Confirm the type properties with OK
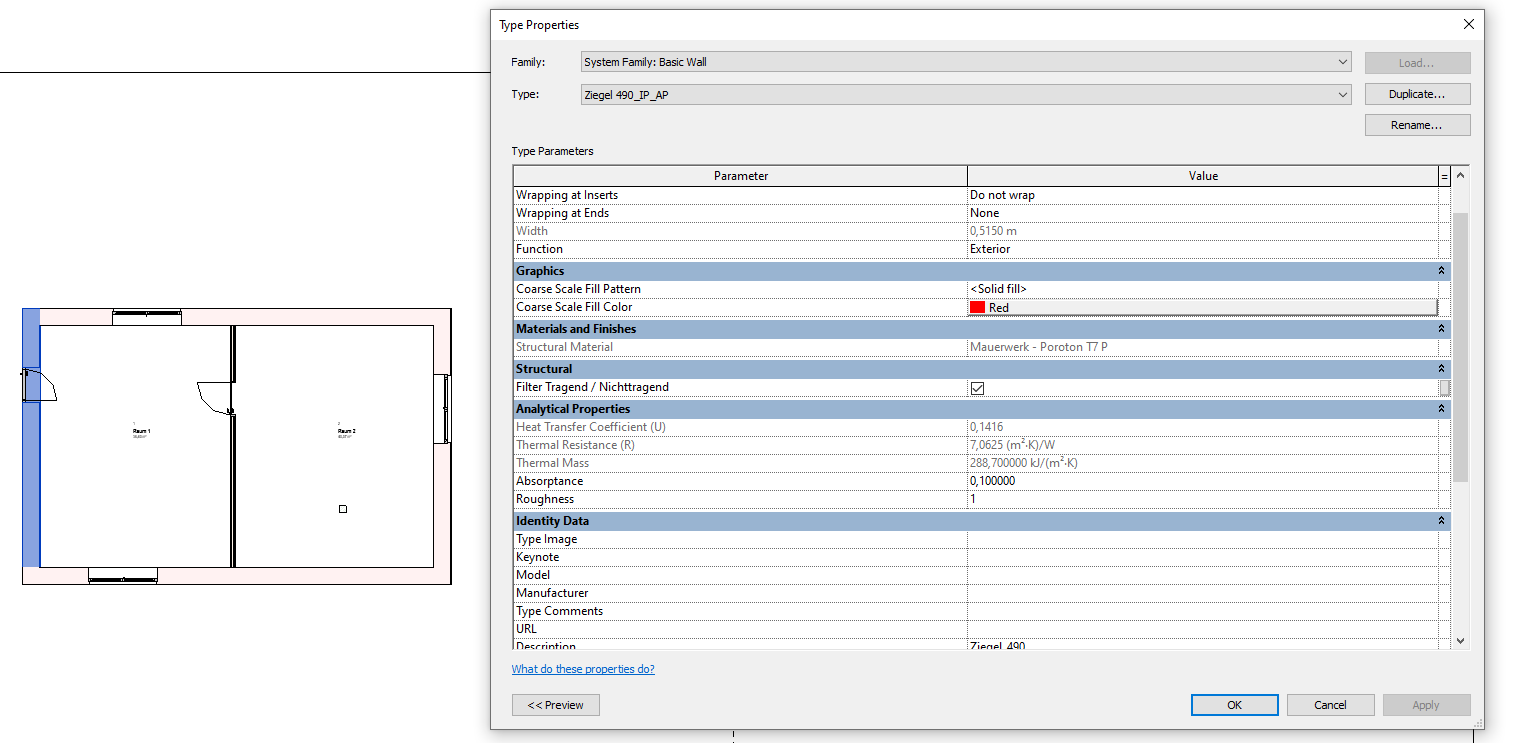1513x743 pixels. click(1234, 705)
